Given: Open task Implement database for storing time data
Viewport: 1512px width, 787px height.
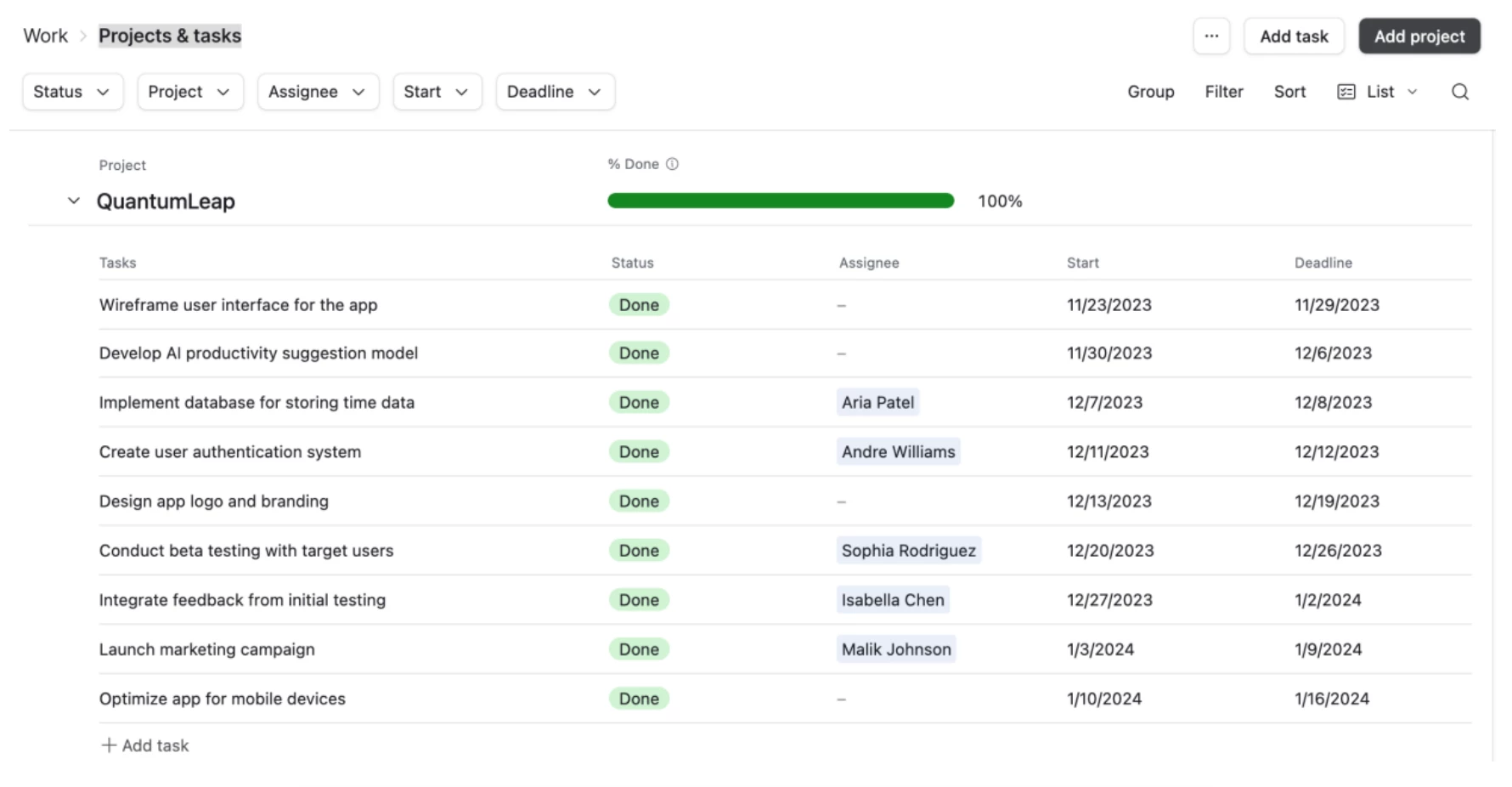Looking at the screenshot, I should pos(257,403).
